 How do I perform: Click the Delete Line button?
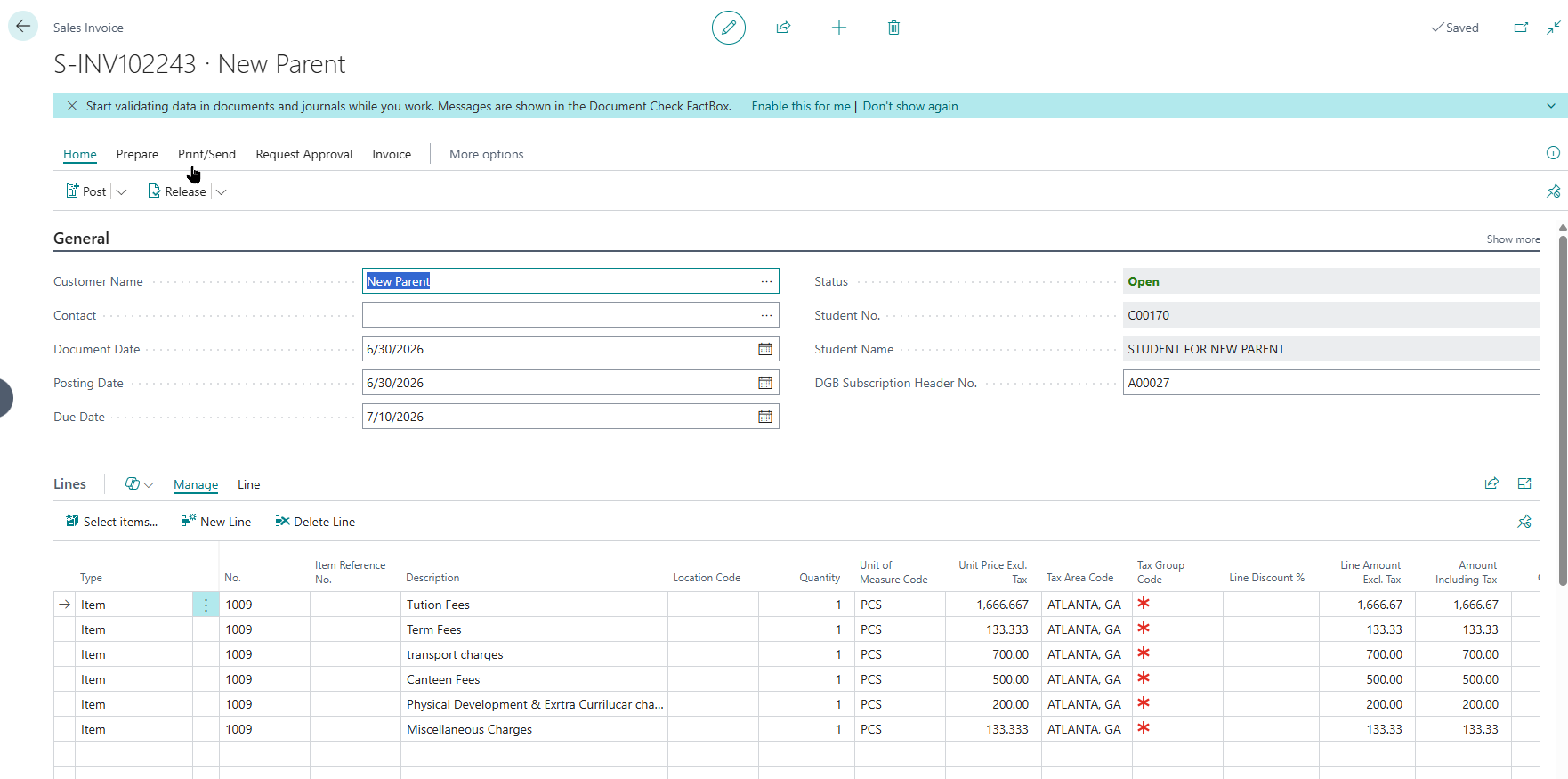pos(315,522)
